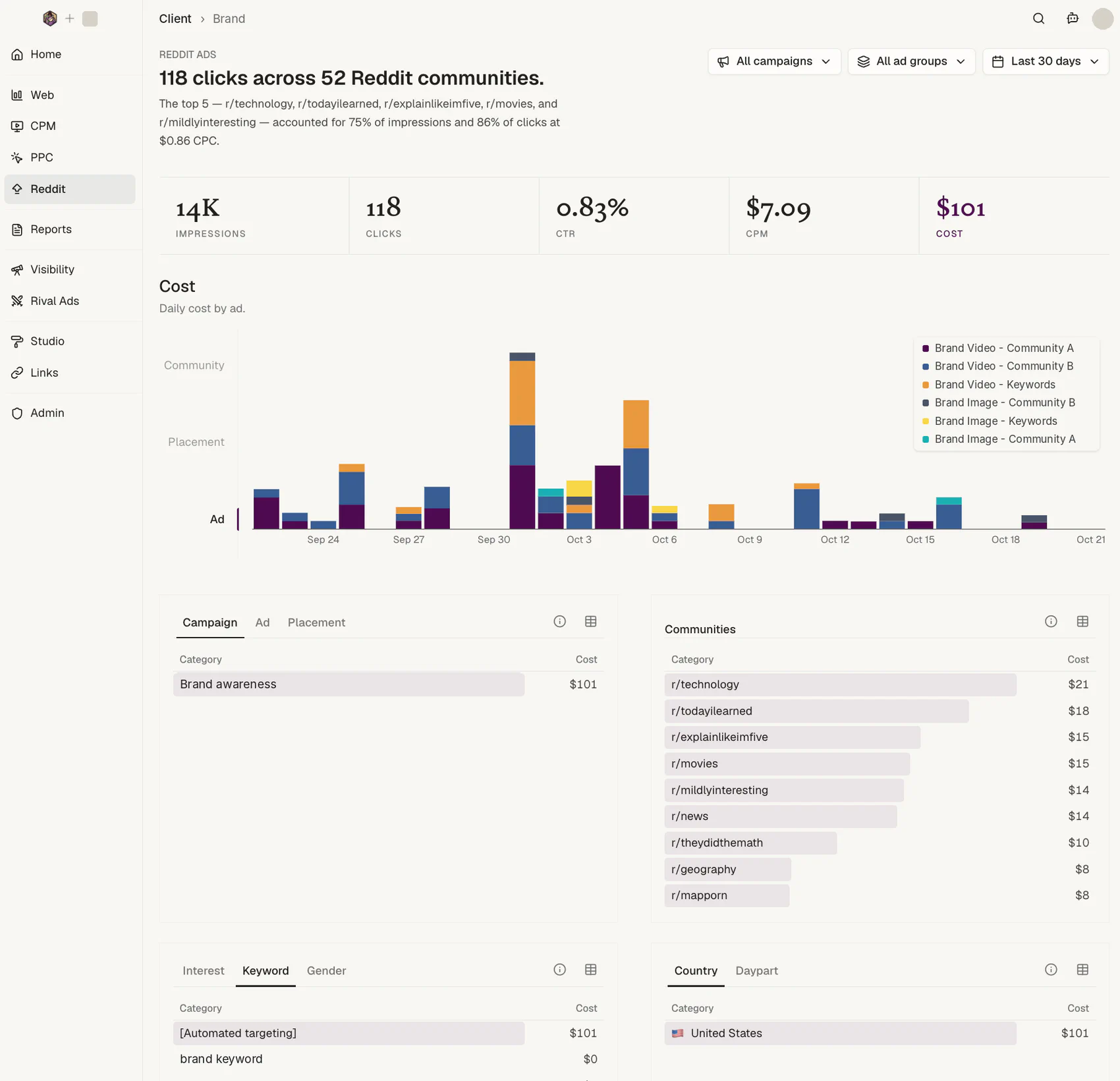This screenshot has width=1120, height=1081.
Task: Open table view for Country panel
Action: [1082, 969]
